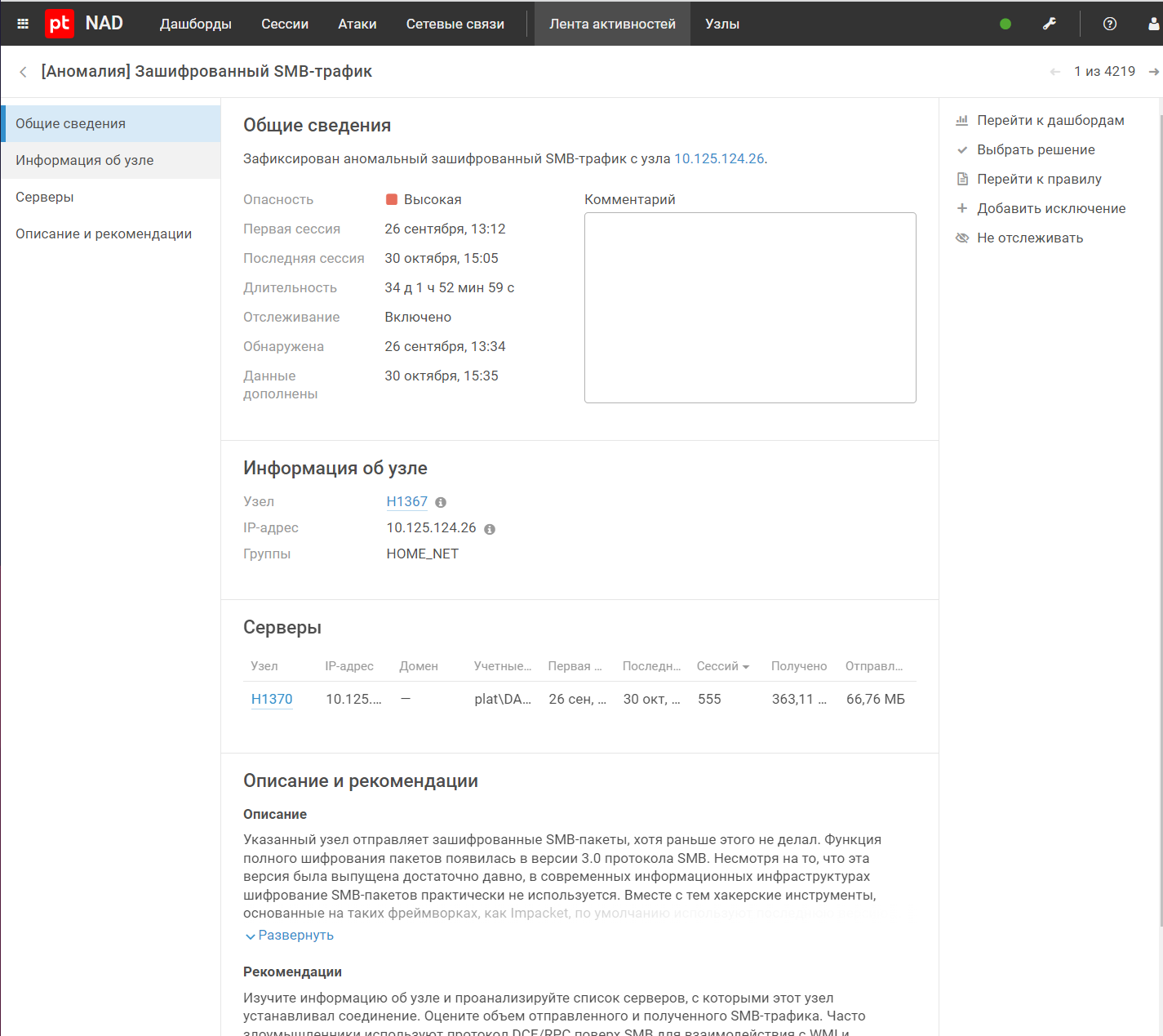
Task: Click inside the Комментарий text box
Action: pos(750,308)
